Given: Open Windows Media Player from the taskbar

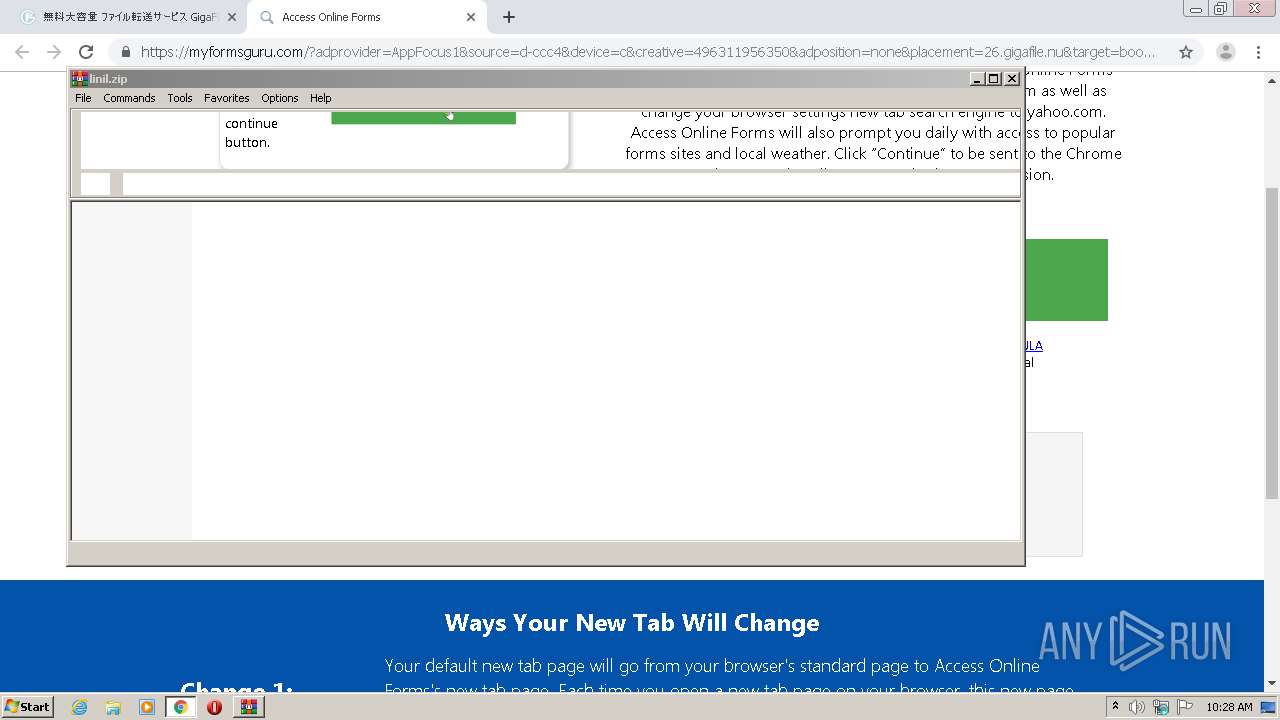Looking at the screenshot, I should (147, 707).
